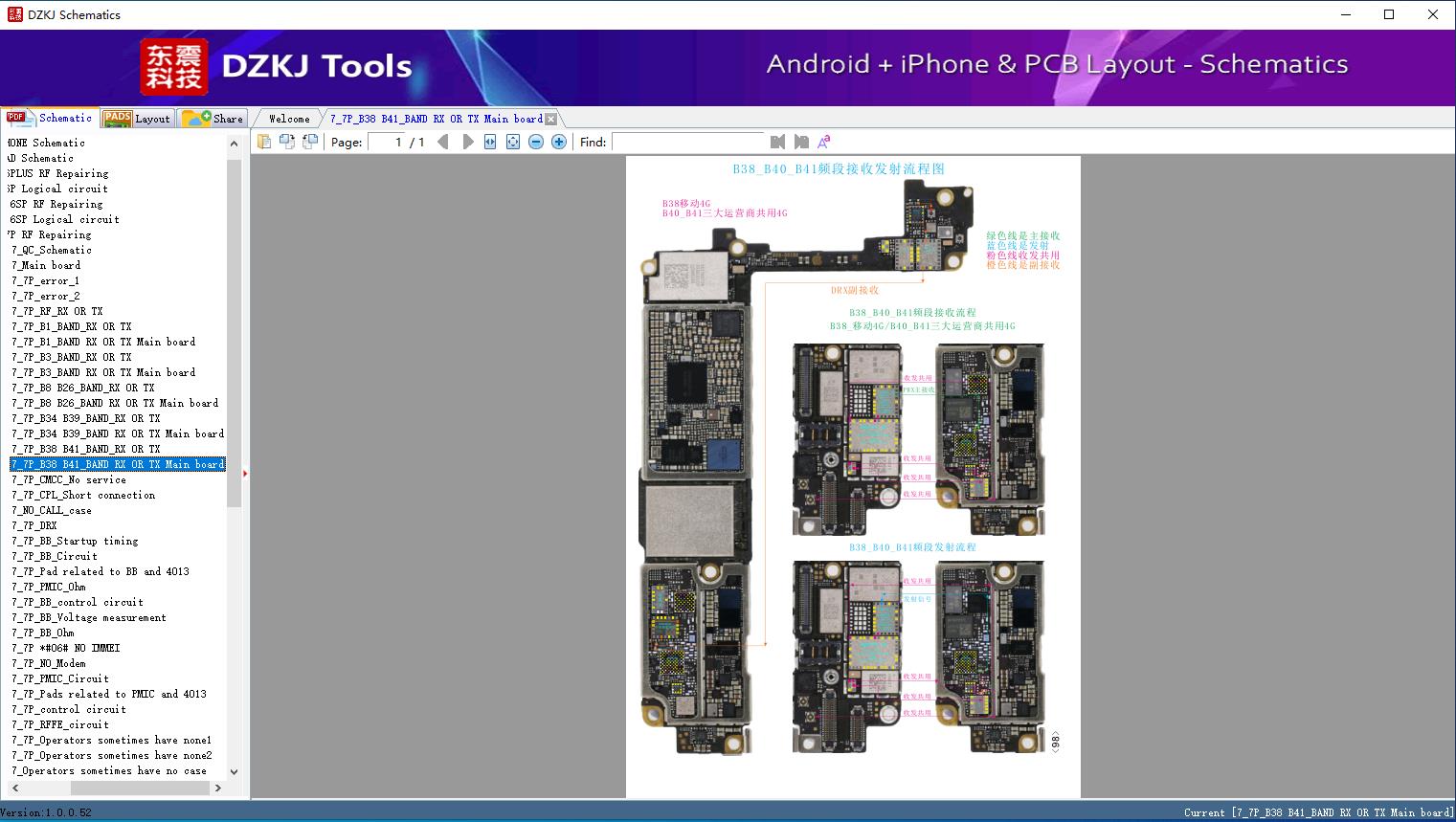This screenshot has width=1456, height=822.
Task: Collapse side panel with red splitter arrow
Action: tap(245, 473)
